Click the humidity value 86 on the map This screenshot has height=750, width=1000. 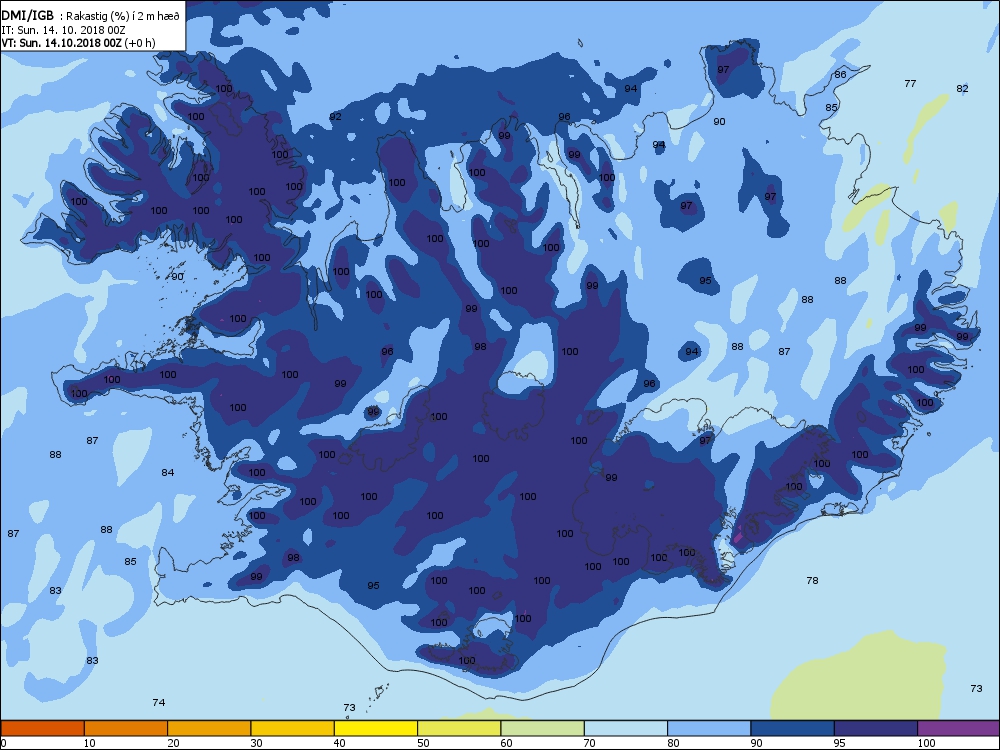[841, 75]
